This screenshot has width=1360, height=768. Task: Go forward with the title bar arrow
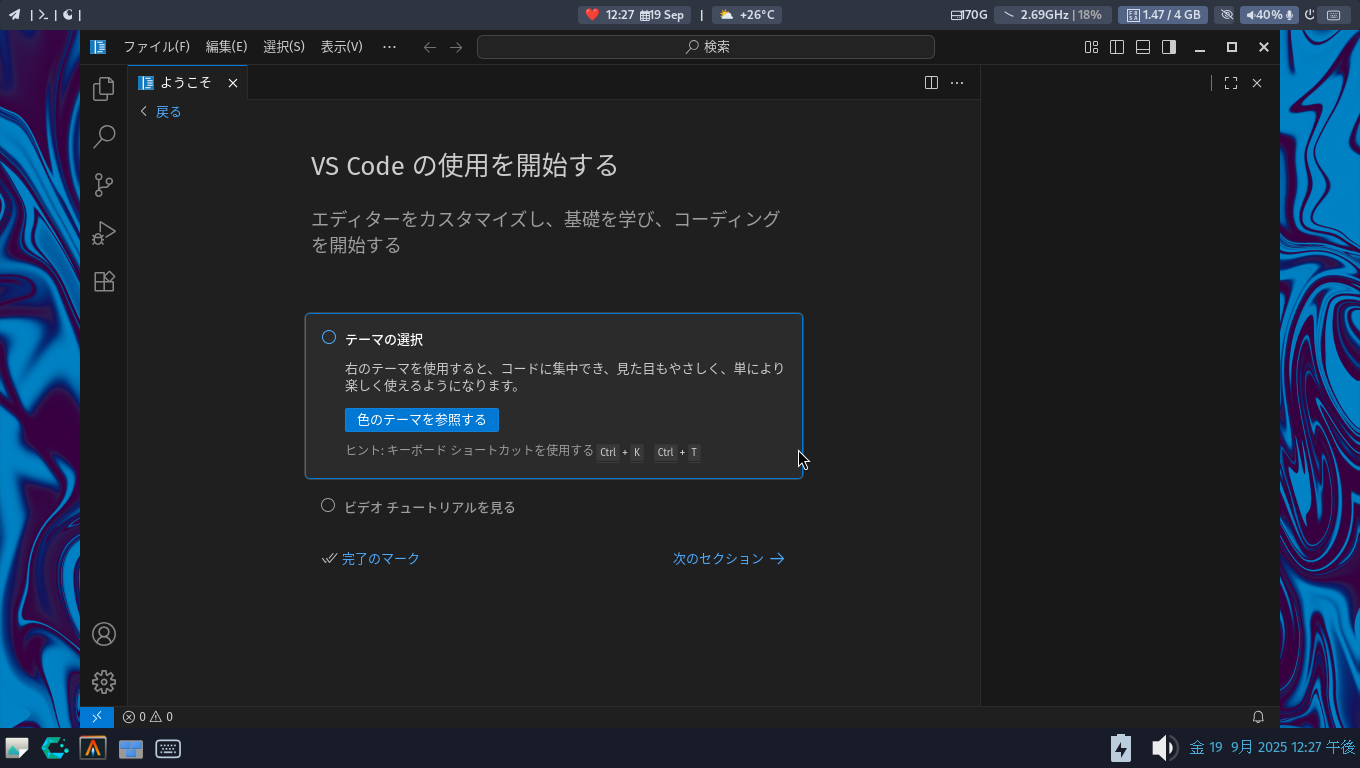456,47
